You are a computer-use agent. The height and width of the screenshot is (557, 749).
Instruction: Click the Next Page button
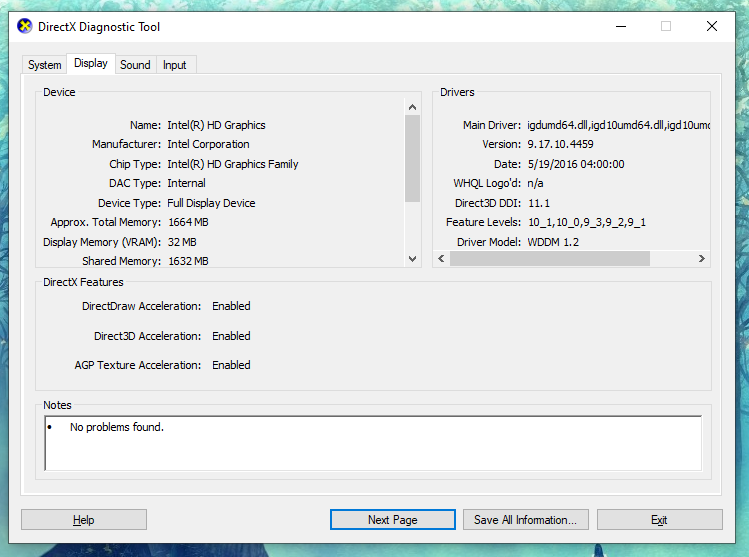click(x=393, y=520)
